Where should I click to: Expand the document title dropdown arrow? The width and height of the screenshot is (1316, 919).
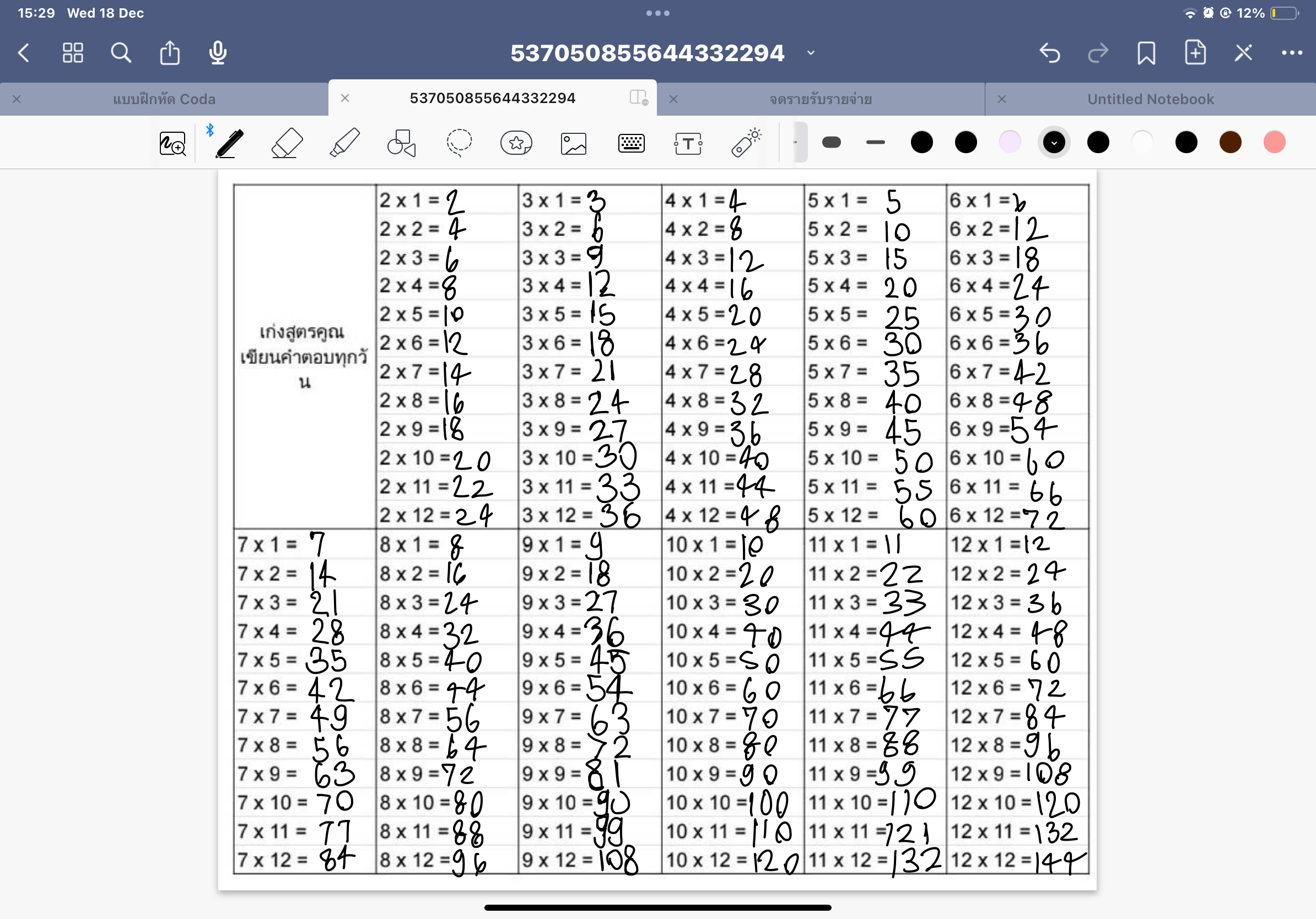point(811,53)
